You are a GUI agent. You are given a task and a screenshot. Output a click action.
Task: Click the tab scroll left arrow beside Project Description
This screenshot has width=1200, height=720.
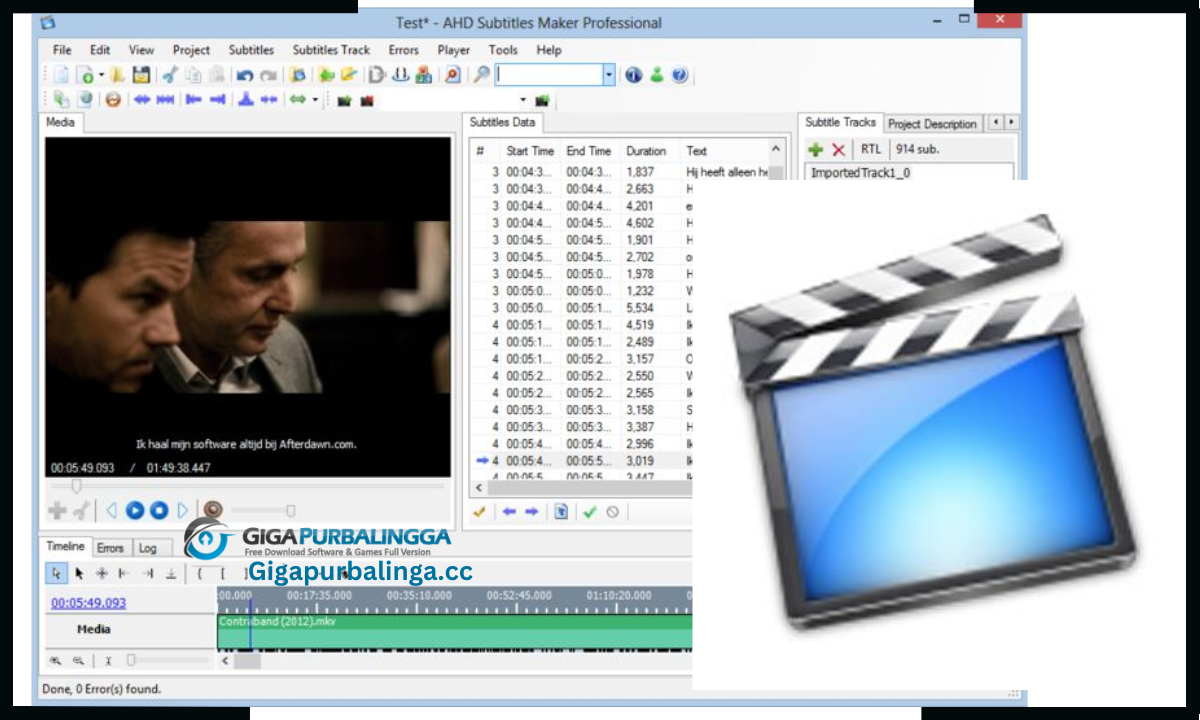pyautogui.click(x=995, y=123)
